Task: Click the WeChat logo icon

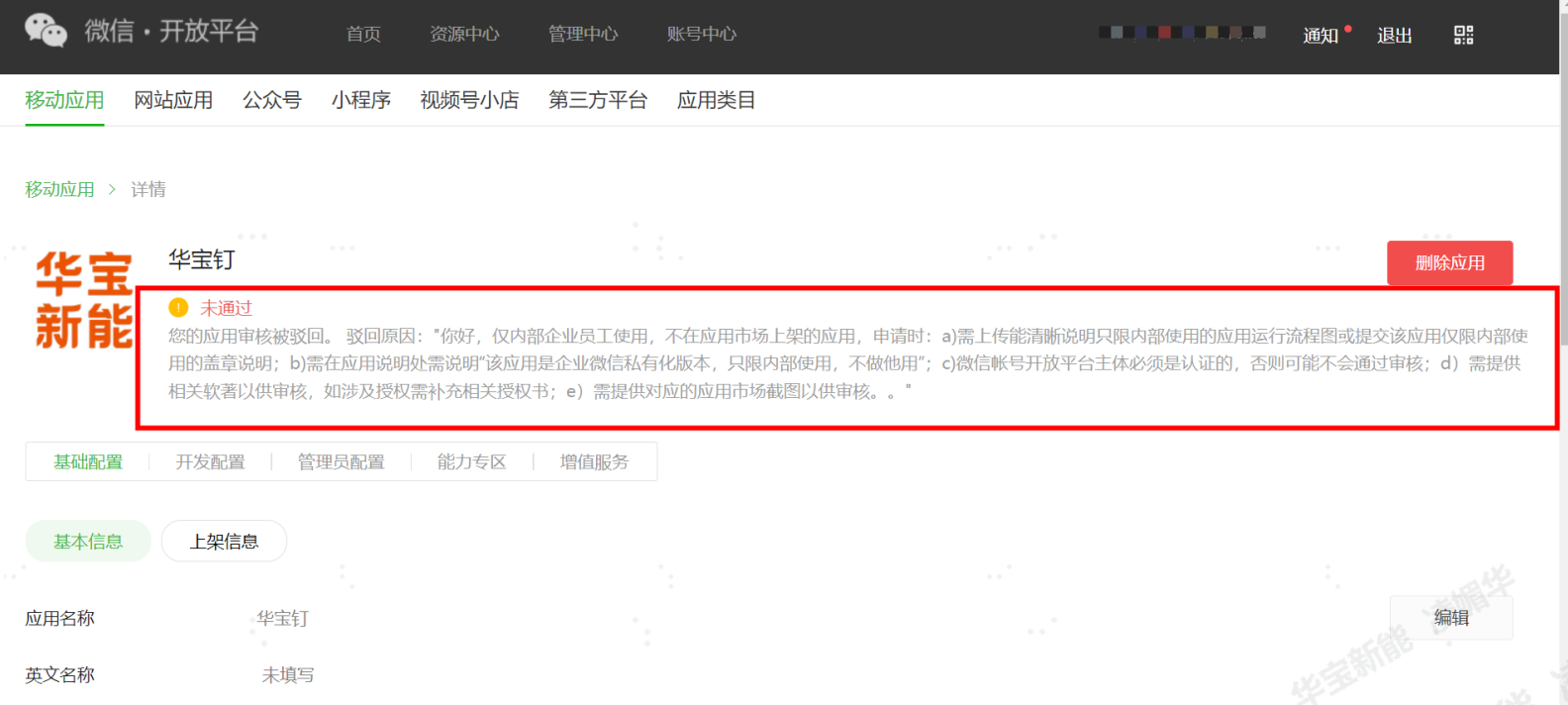Action: click(46, 31)
